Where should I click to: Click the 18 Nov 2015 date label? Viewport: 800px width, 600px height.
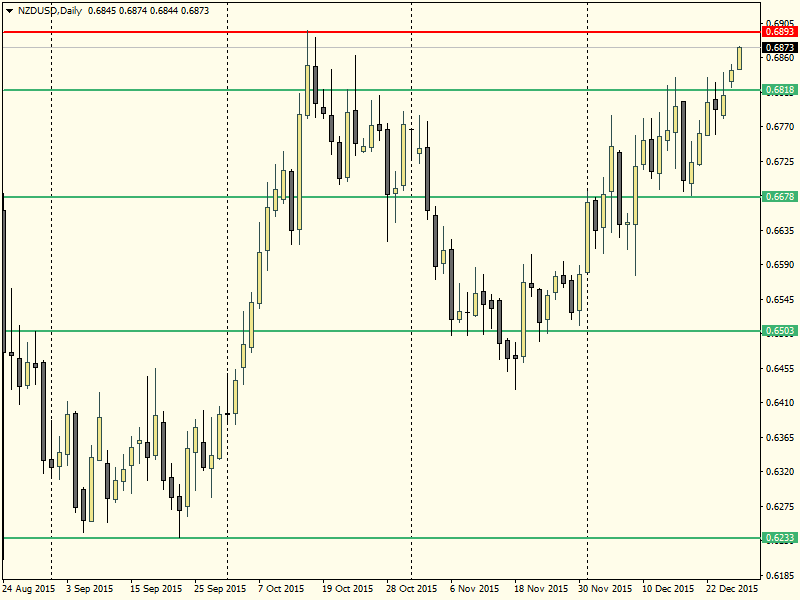540,588
